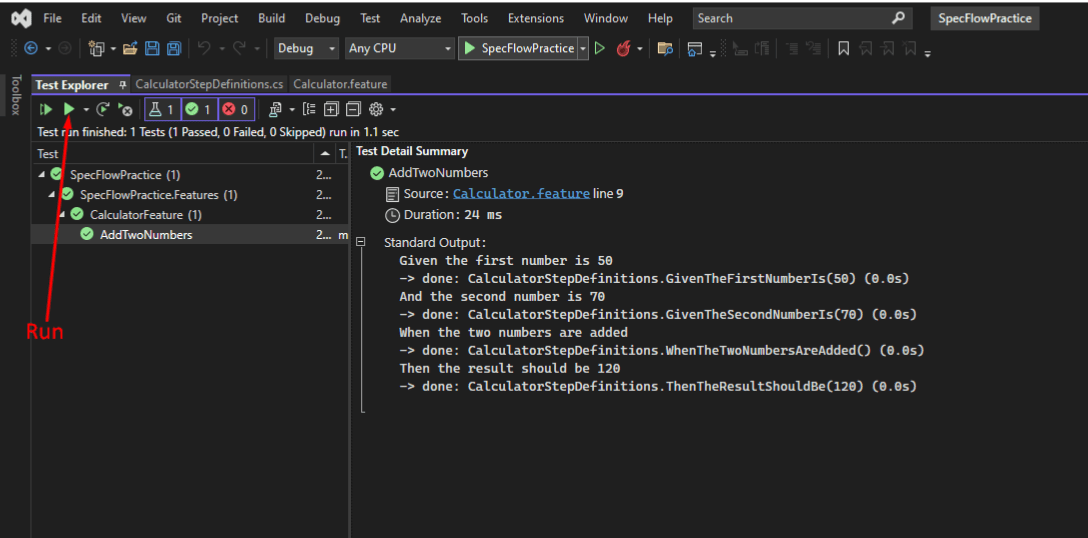Open the Any CPU platform dropdown
The image size is (1088, 538).
click(400, 49)
